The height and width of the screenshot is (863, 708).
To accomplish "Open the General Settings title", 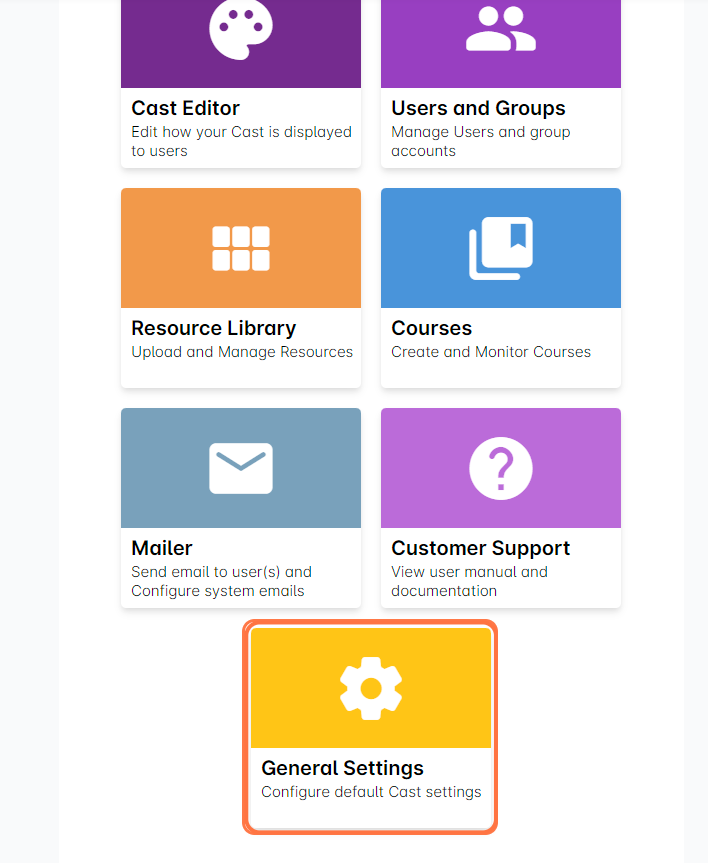I will (343, 768).
